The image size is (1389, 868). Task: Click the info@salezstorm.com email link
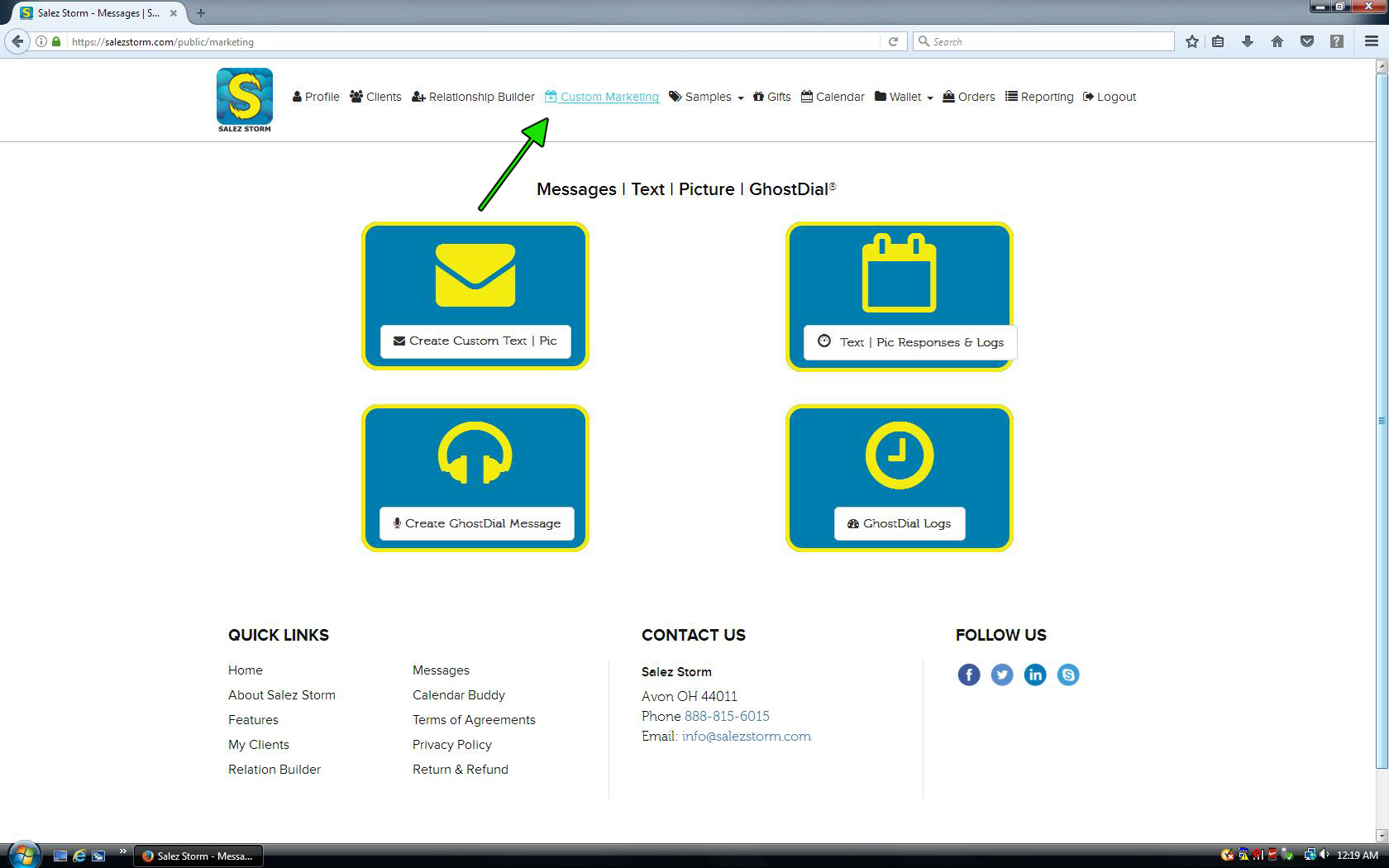click(x=746, y=736)
